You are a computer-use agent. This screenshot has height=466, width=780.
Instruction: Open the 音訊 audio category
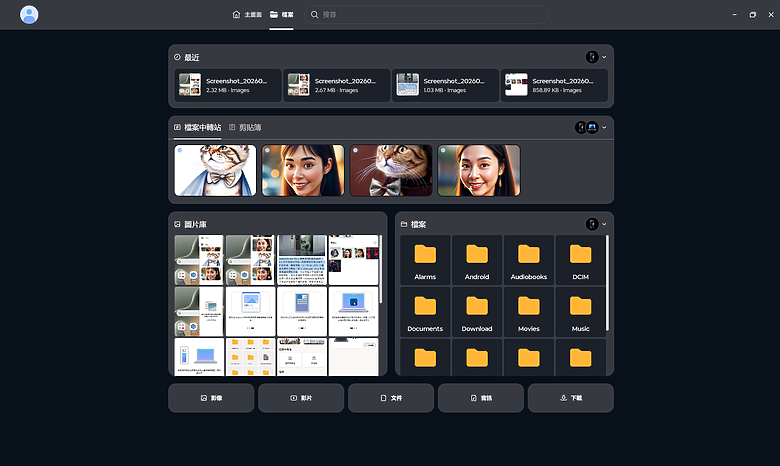tap(481, 398)
